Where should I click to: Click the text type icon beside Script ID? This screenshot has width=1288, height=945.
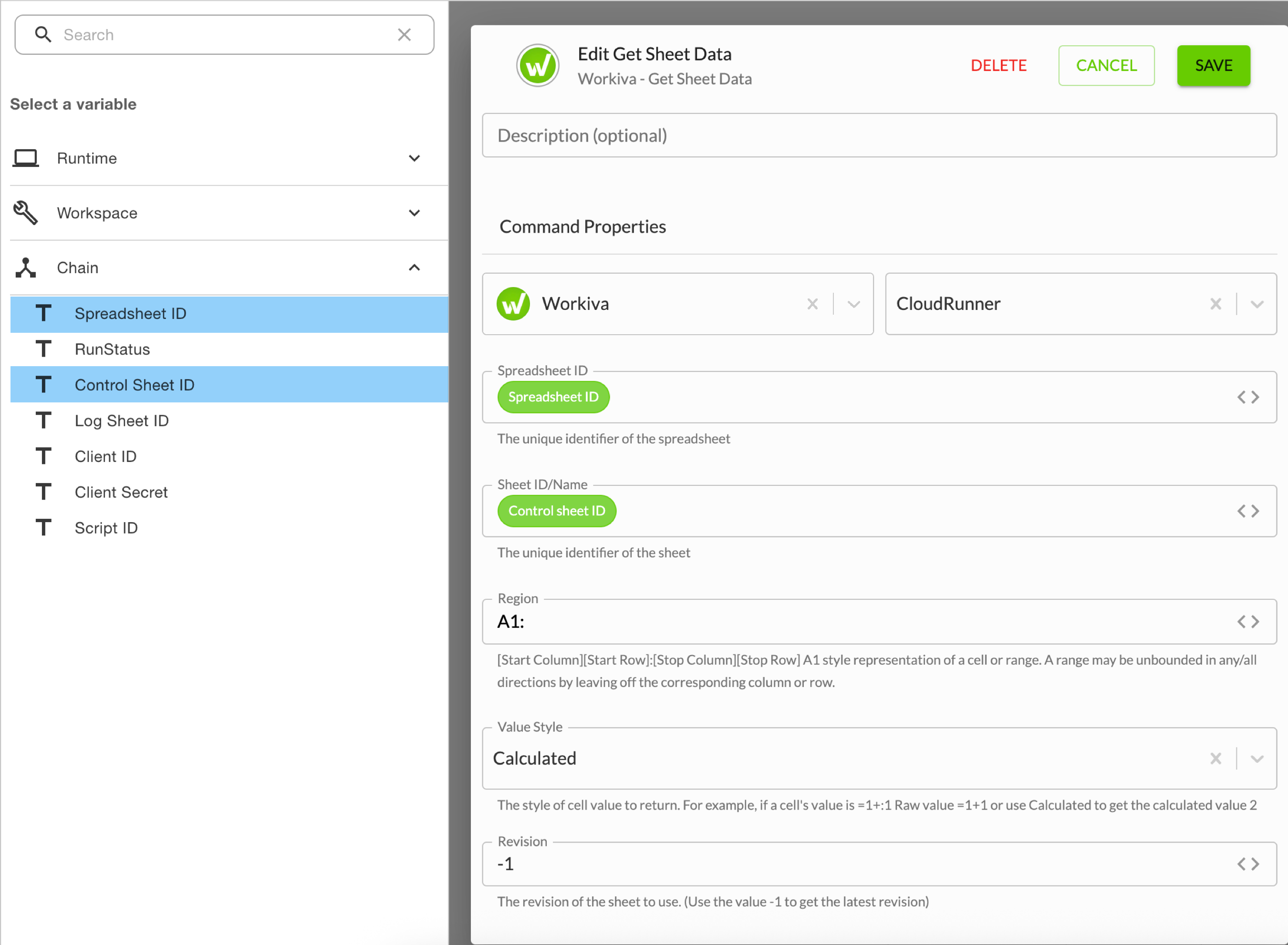[x=43, y=527]
